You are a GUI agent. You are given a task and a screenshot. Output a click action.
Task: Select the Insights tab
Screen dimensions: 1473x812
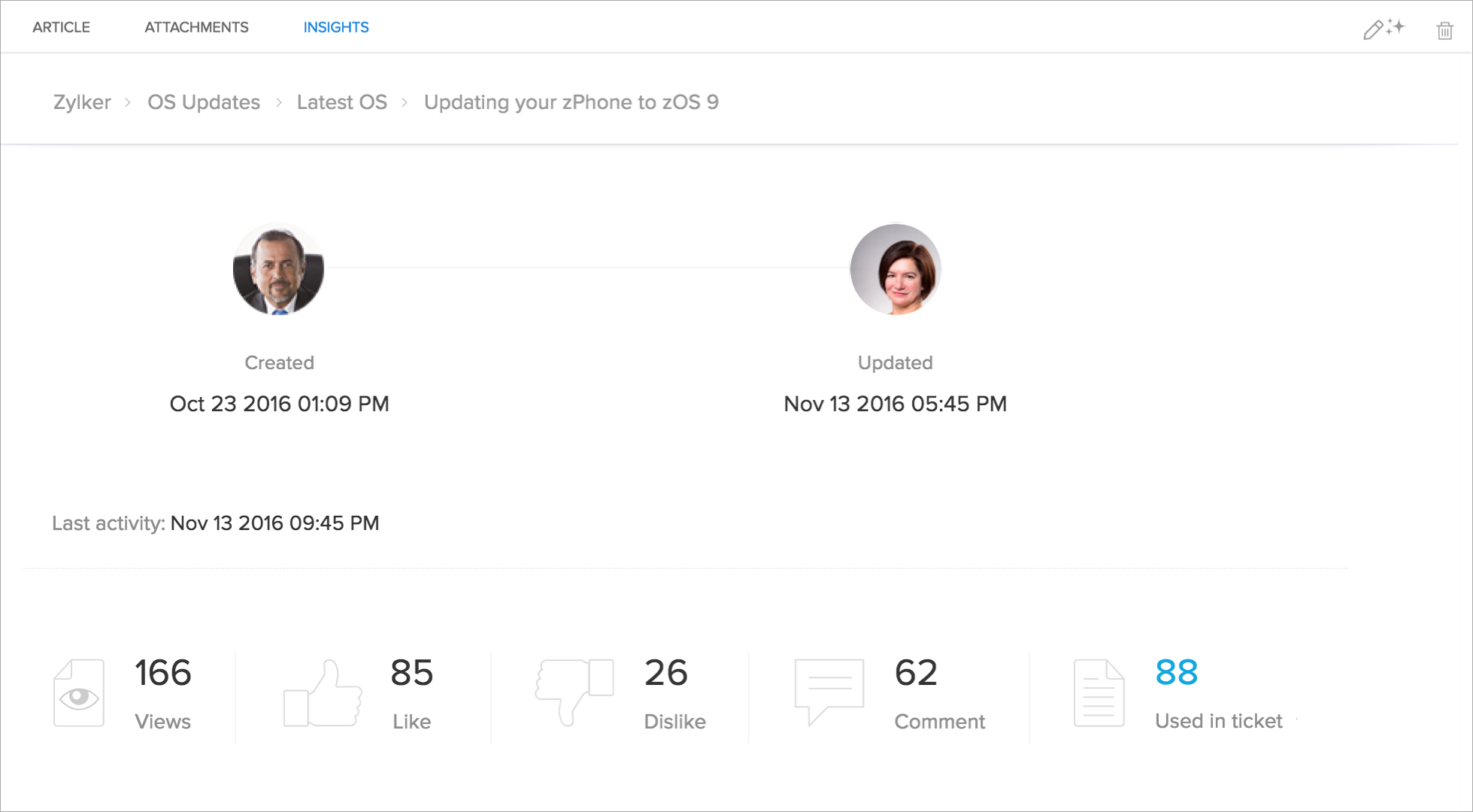336,27
